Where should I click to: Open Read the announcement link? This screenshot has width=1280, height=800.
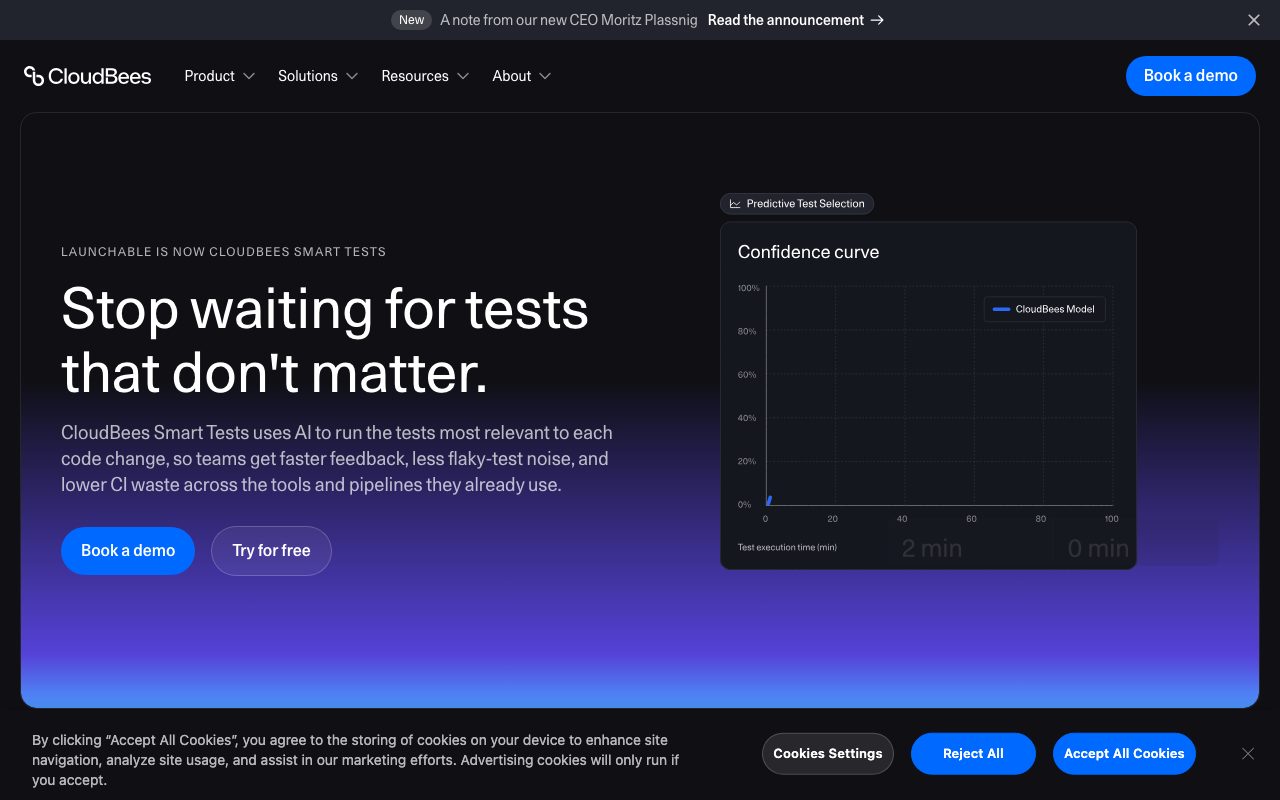coord(796,20)
